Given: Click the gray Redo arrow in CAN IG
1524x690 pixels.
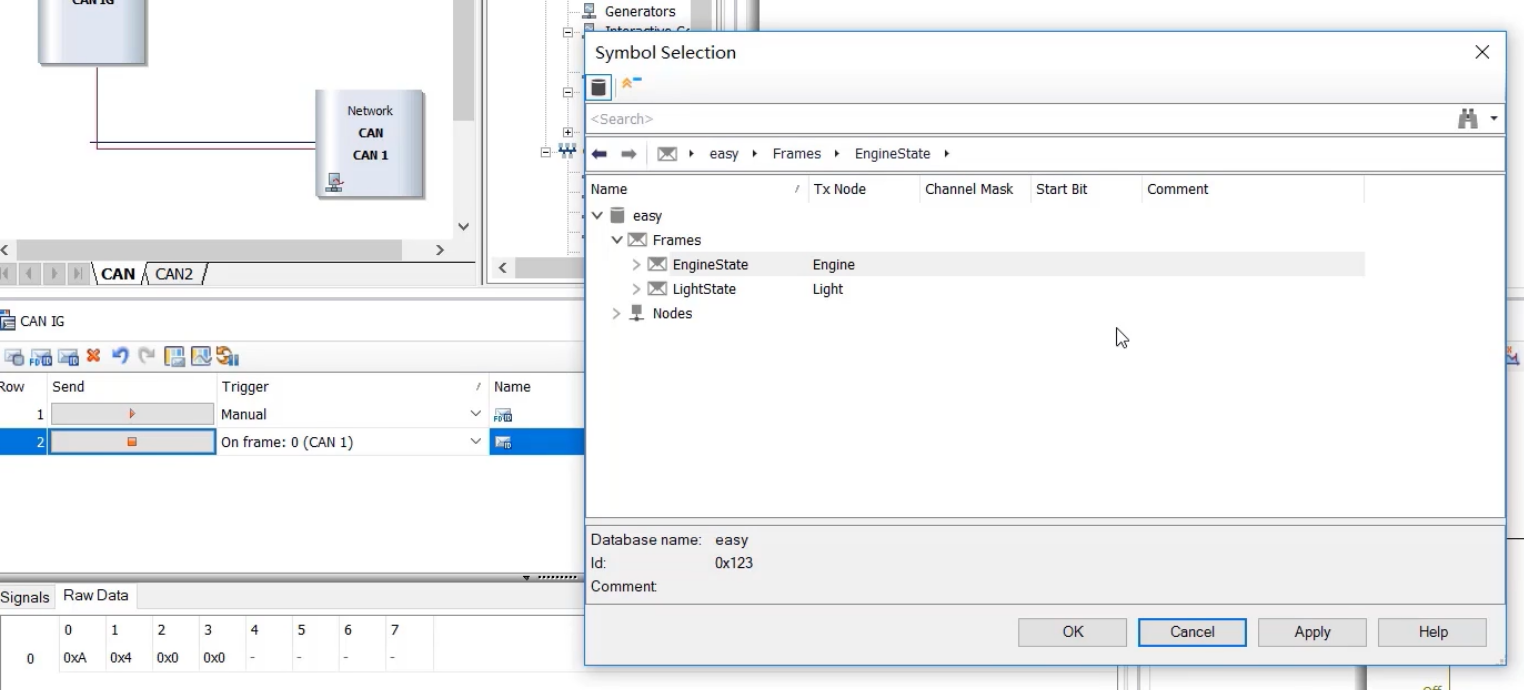Looking at the screenshot, I should pyautogui.click(x=147, y=355).
